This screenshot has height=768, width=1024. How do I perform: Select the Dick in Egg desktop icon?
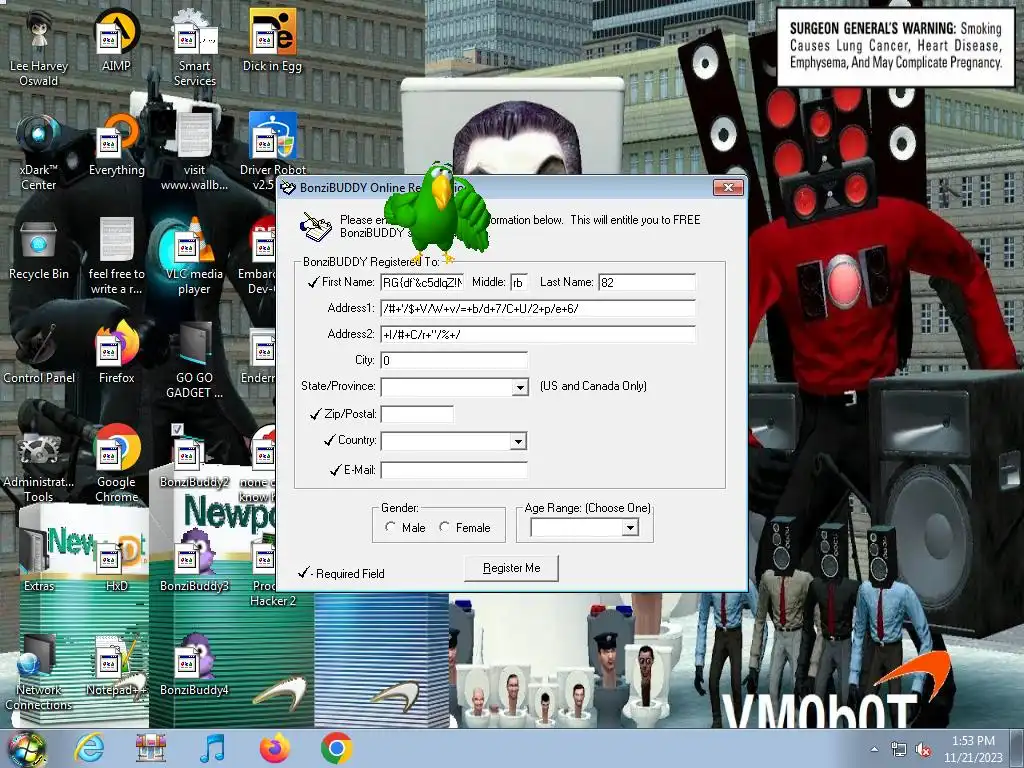pos(272,40)
